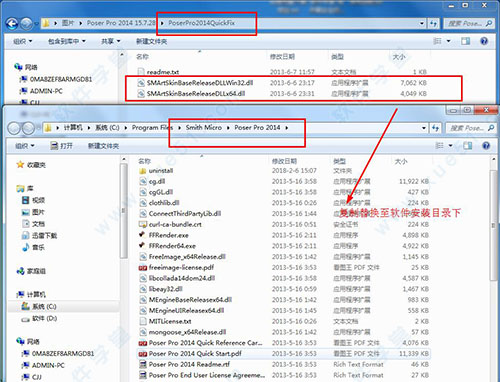Click 新建文件夹 in the Poser Pro 2014 window toolbar

point(103,146)
